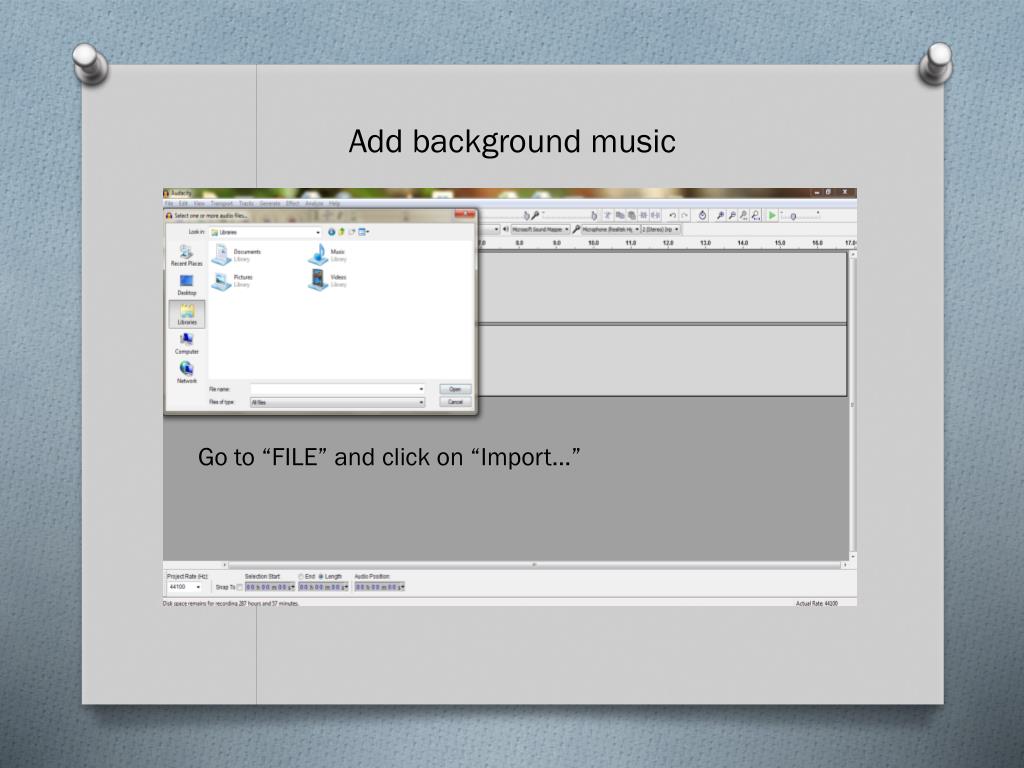Open the View menu
Image resolution: width=1024 pixels, height=768 pixels.
(199, 204)
